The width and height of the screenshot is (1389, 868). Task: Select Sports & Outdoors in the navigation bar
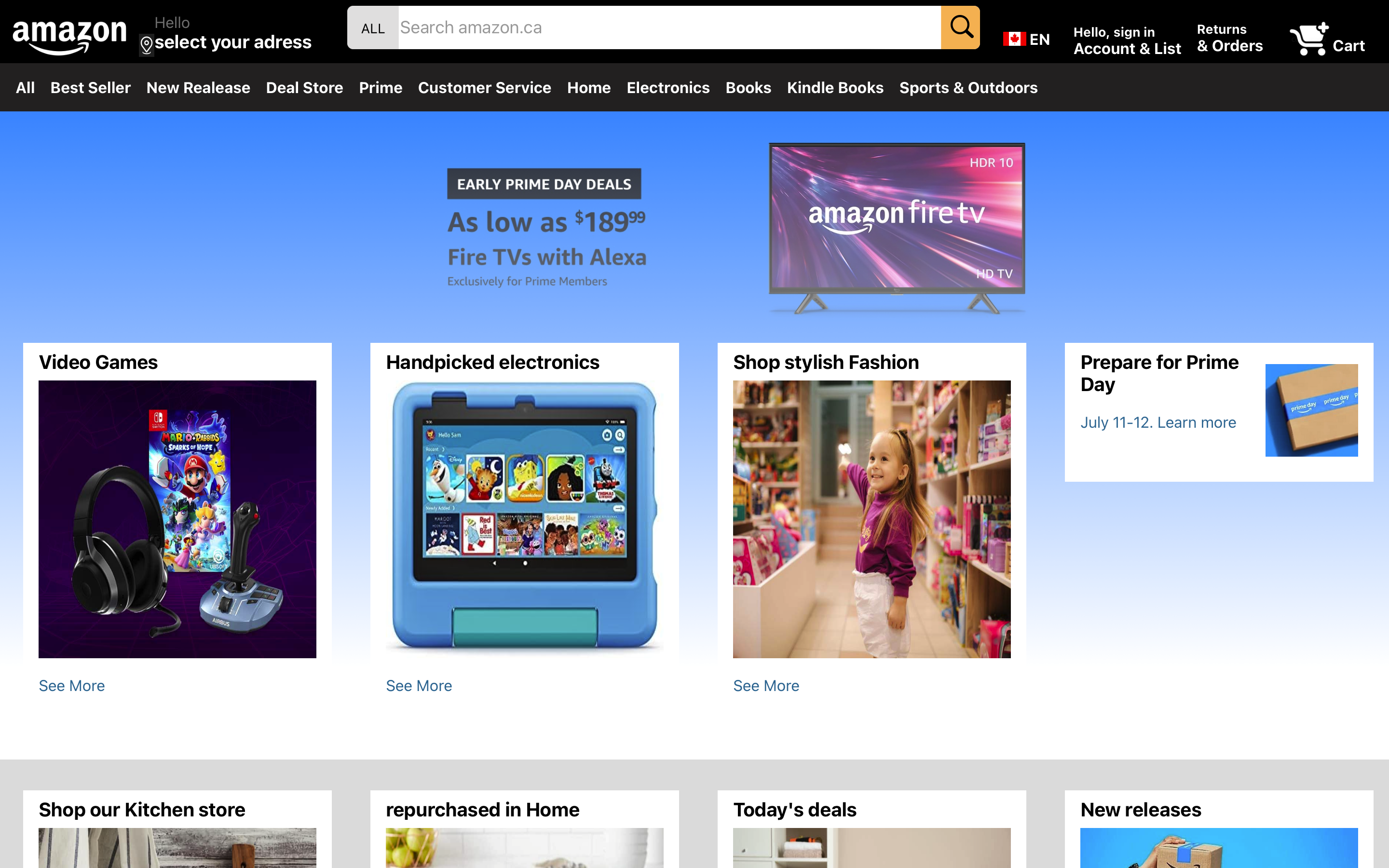point(968,87)
